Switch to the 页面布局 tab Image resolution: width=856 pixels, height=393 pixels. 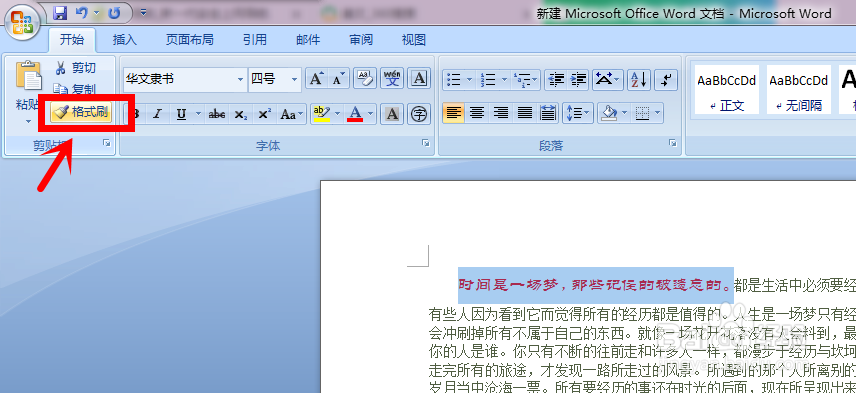[x=189, y=40]
